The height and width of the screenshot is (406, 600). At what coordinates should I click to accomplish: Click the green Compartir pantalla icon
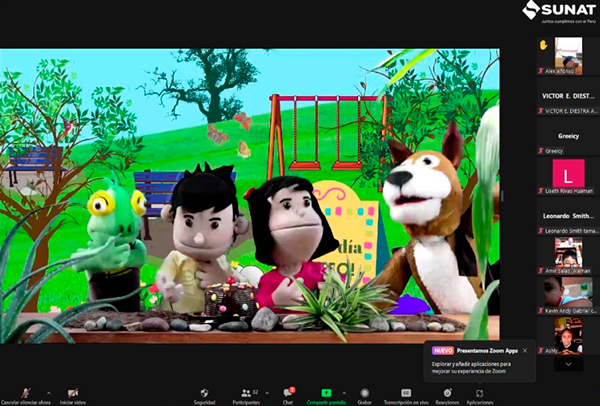(x=326, y=393)
